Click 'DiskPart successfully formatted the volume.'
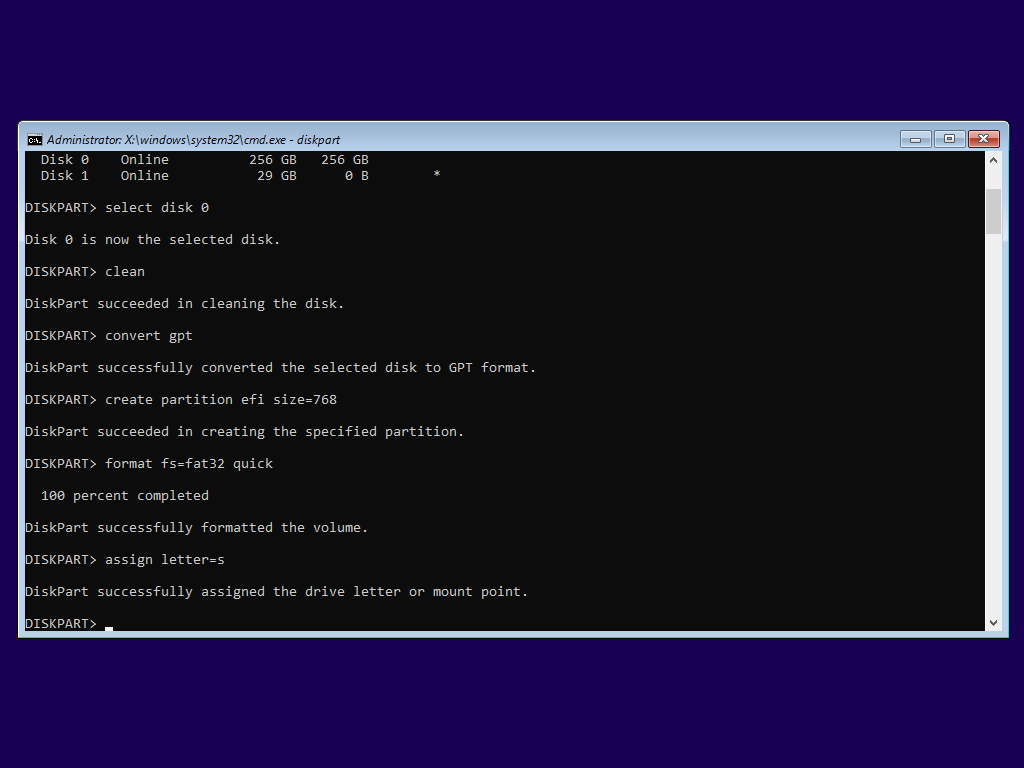The image size is (1024, 768). coord(197,528)
